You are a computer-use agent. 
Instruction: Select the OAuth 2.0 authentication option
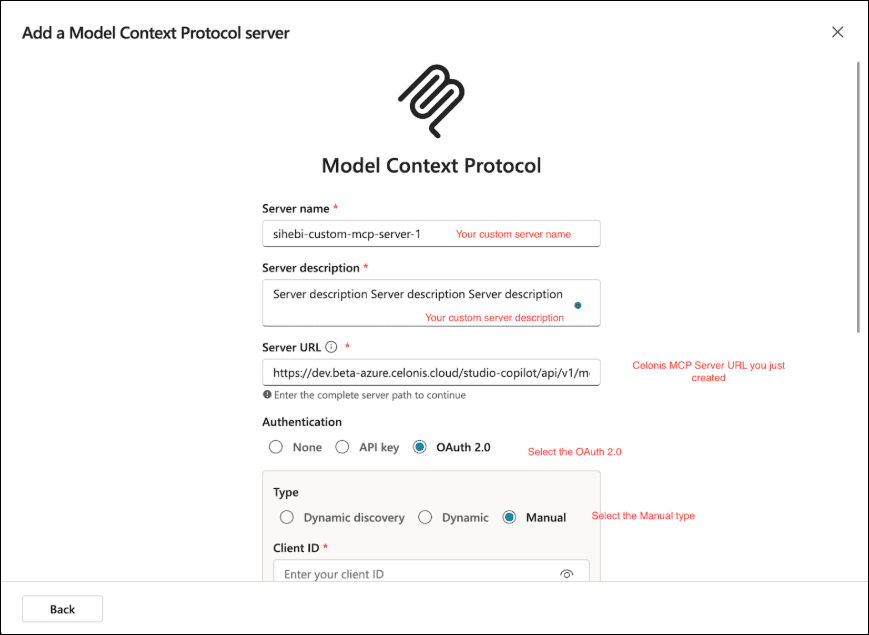click(x=418, y=446)
